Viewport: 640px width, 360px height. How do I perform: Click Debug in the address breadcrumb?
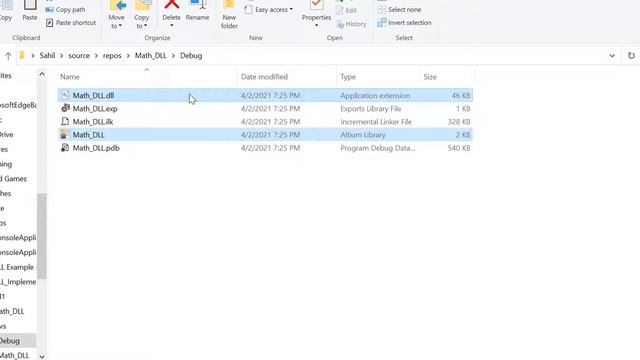tap(191, 56)
